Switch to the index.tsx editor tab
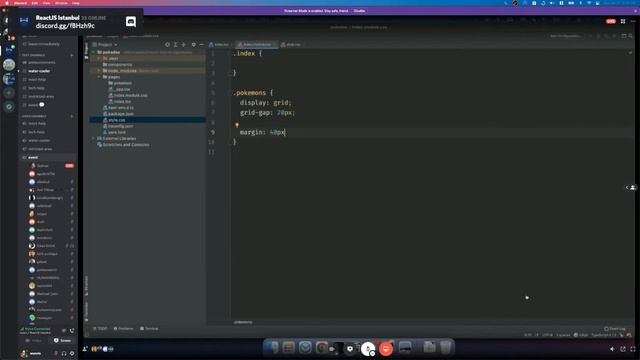The image size is (640, 360). 219,44
